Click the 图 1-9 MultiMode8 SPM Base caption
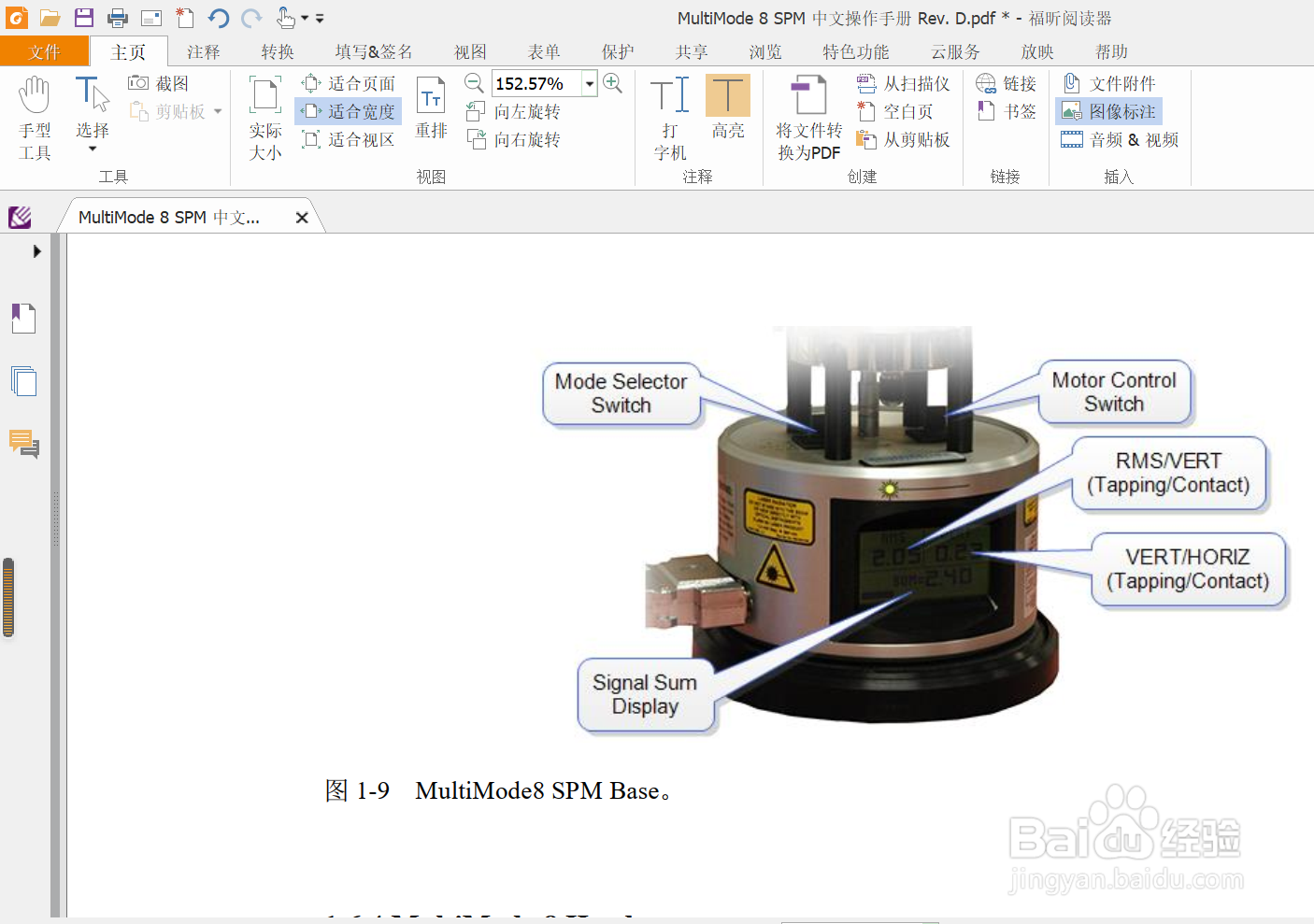Viewport: 1314px width, 924px height. point(498,791)
